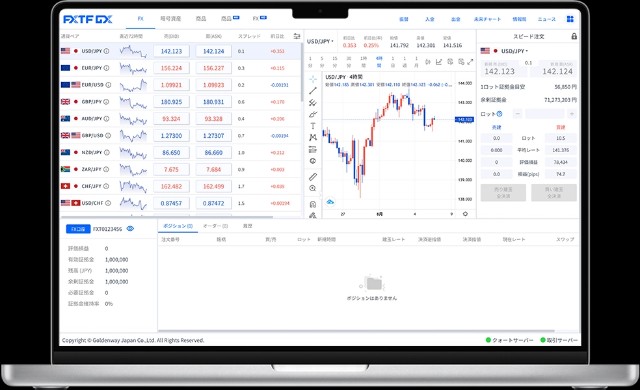640x390 pixels.
Task: Click the rate list vertical scrollbar
Action: pyautogui.click(x=302, y=73)
